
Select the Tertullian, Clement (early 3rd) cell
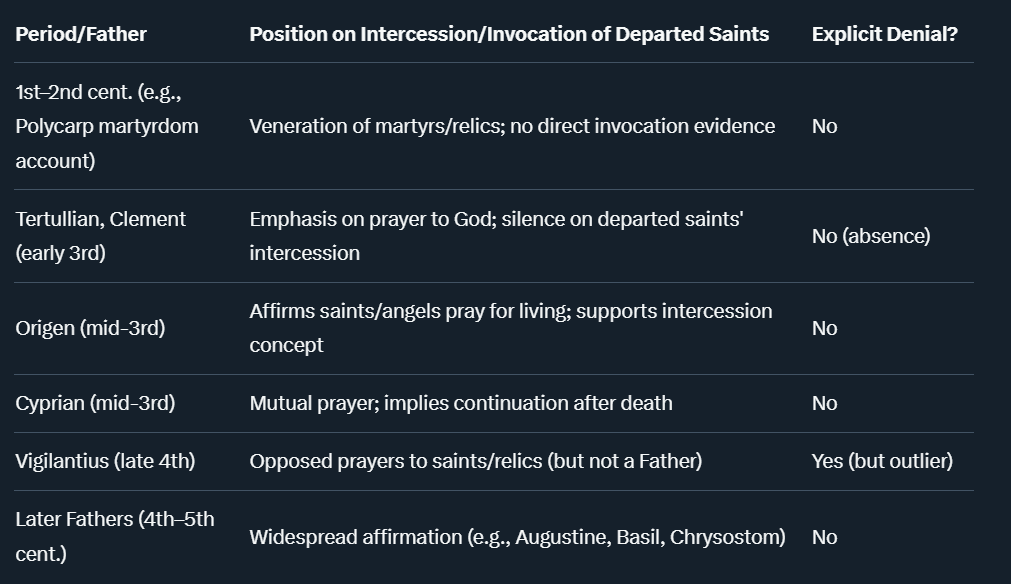tap(101, 236)
